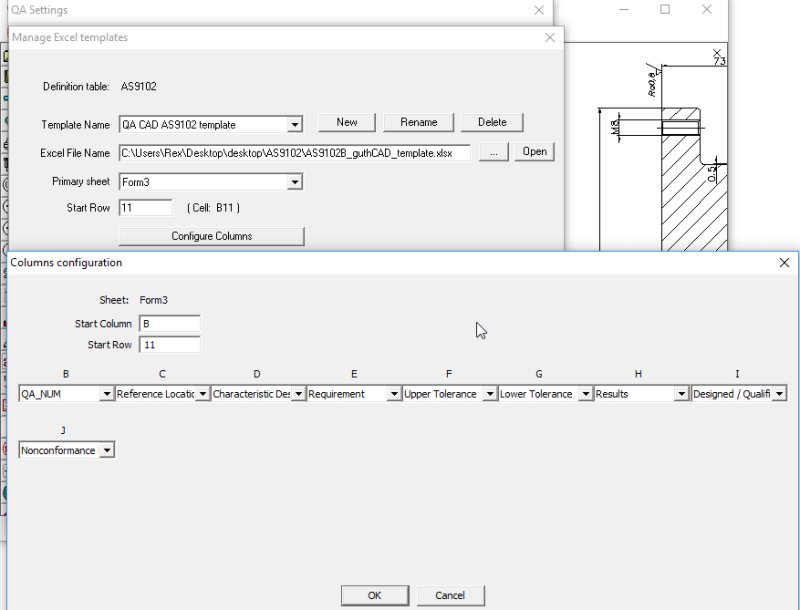The height and width of the screenshot is (610, 800).
Task: Click the Configure Columns button
Action: coord(211,236)
